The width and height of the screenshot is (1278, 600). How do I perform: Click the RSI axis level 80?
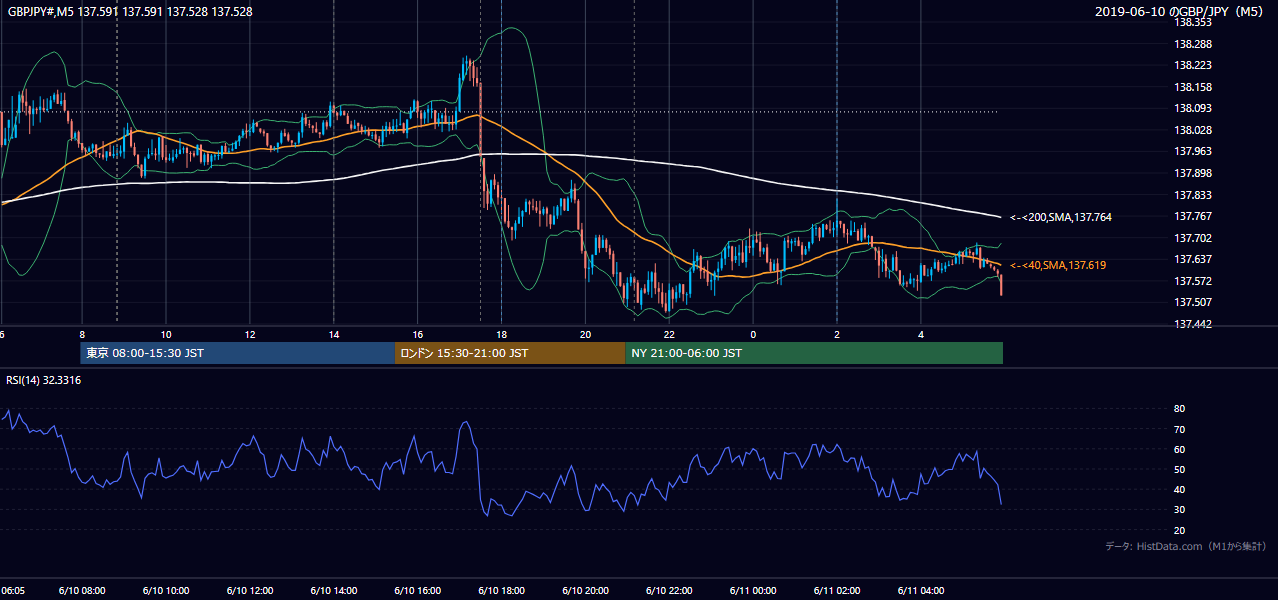[x=1180, y=409]
